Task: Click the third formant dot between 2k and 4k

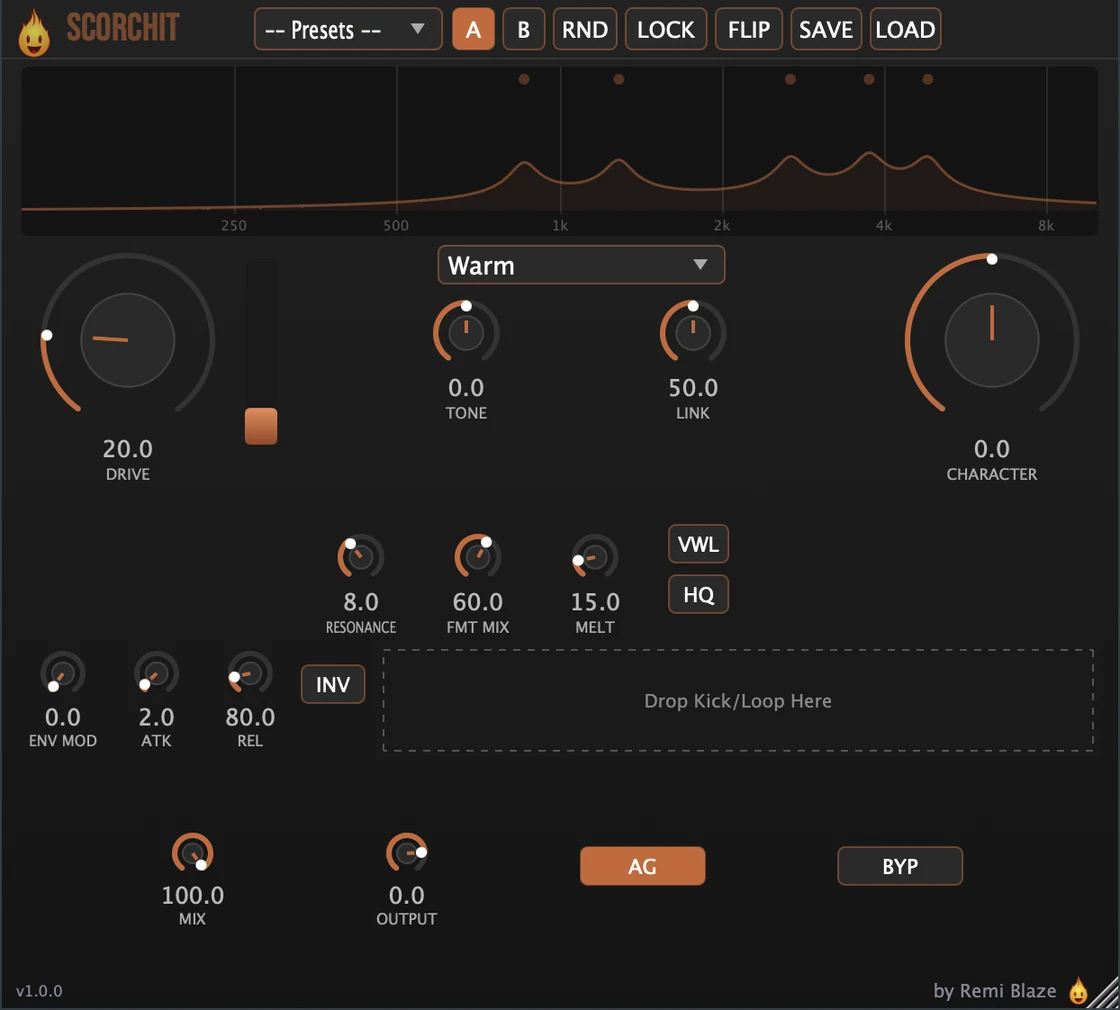Action: pos(790,79)
